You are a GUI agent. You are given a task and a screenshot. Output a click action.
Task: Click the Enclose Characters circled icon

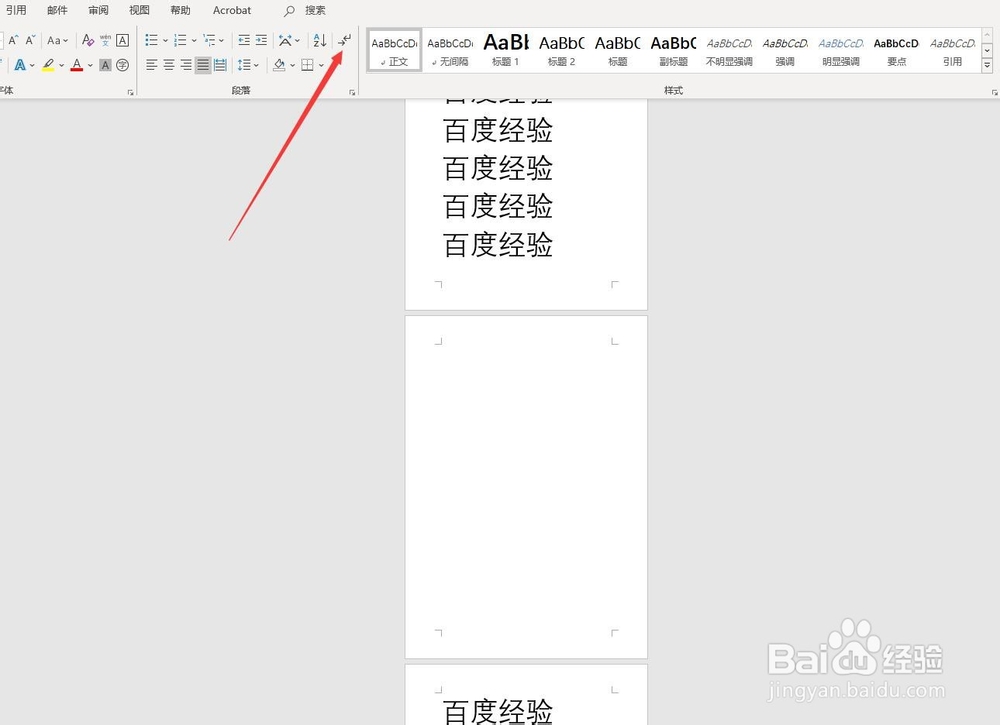point(122,64)
